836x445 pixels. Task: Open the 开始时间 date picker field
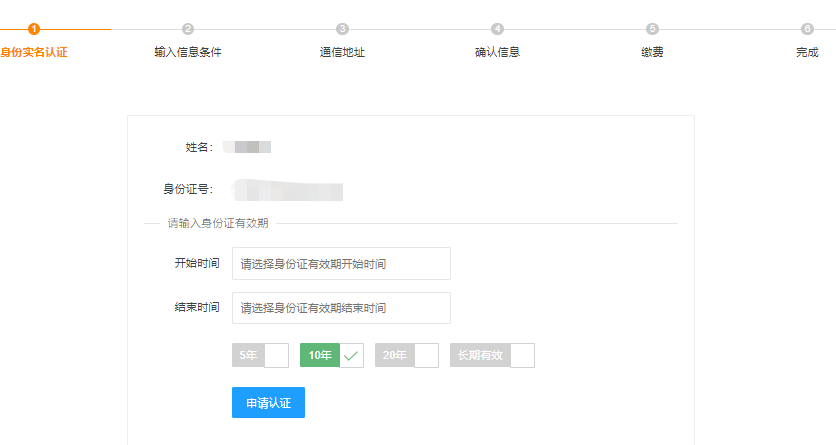coord(341,264)
